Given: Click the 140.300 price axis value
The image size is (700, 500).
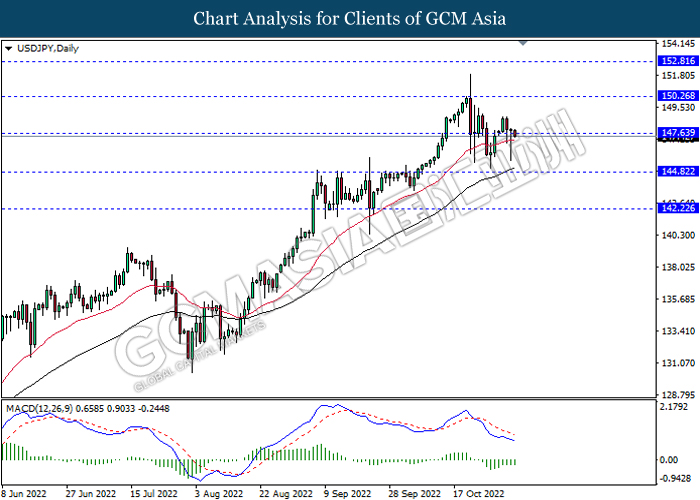Looking at the screenshot, I should point(678,235).
